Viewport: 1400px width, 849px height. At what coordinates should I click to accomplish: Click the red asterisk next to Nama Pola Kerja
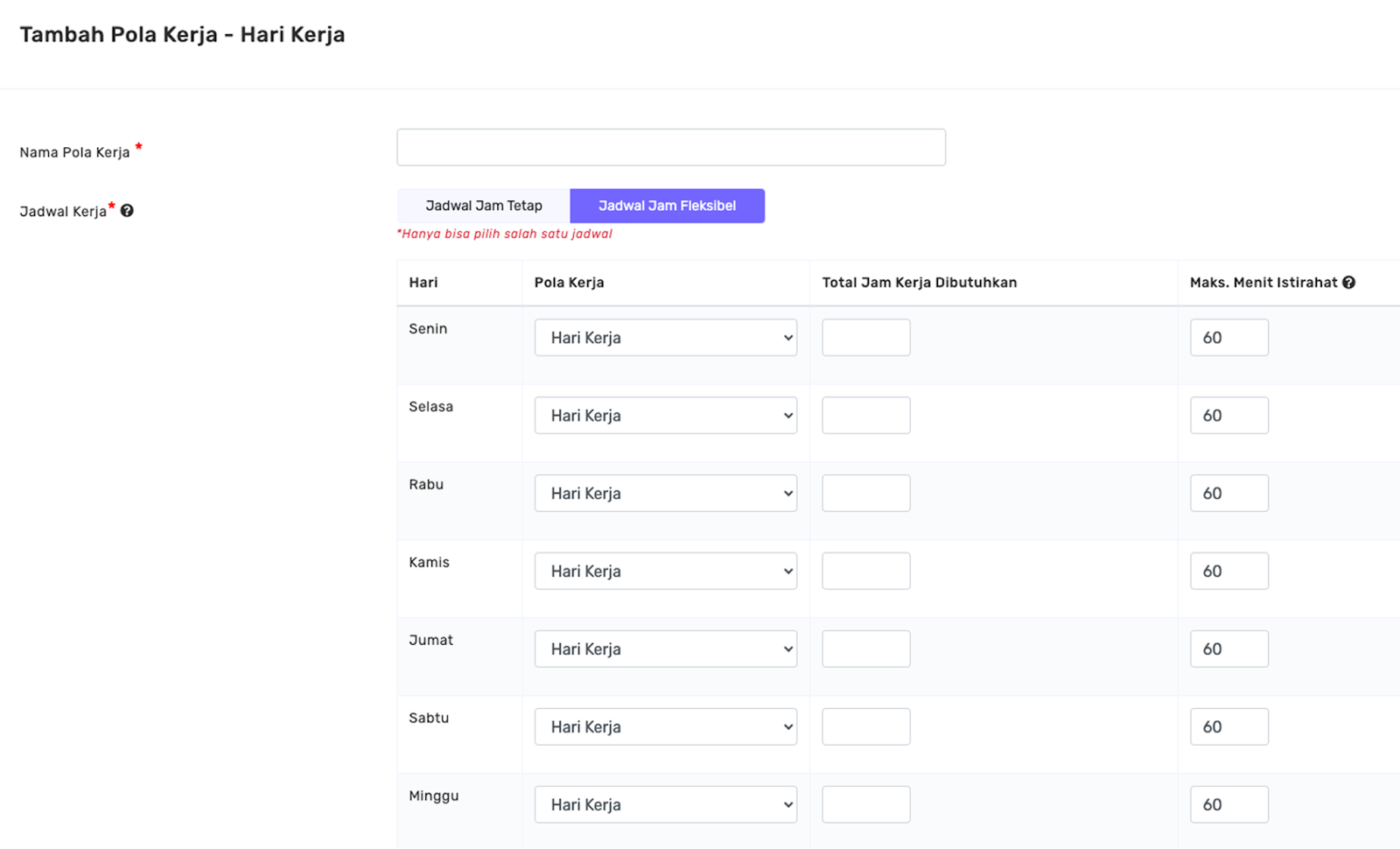tap(139, 146)
